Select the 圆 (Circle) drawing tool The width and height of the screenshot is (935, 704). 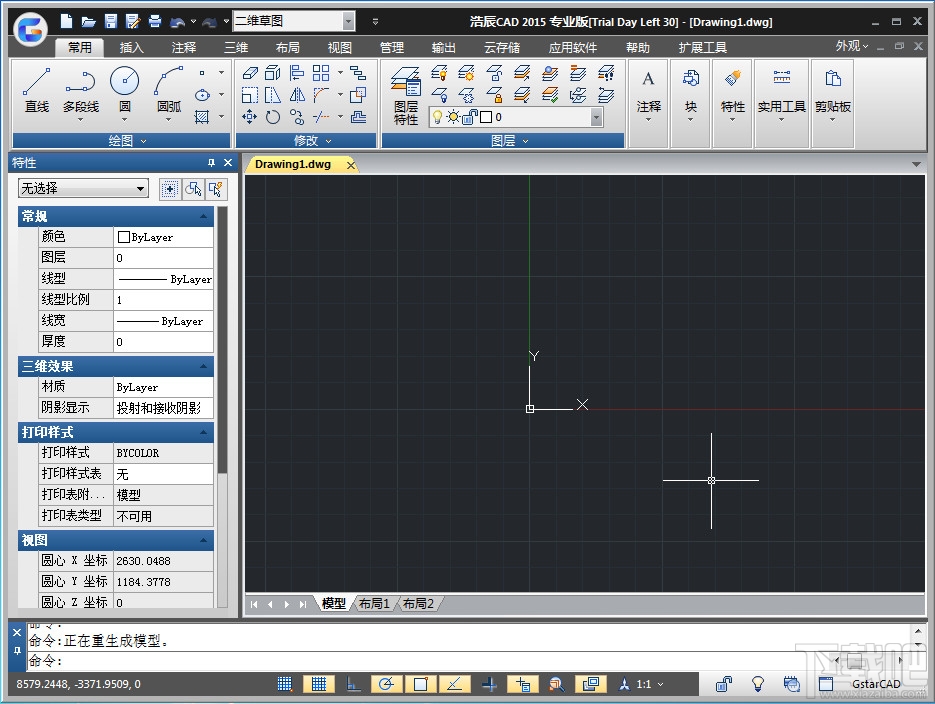coord(124,90)
